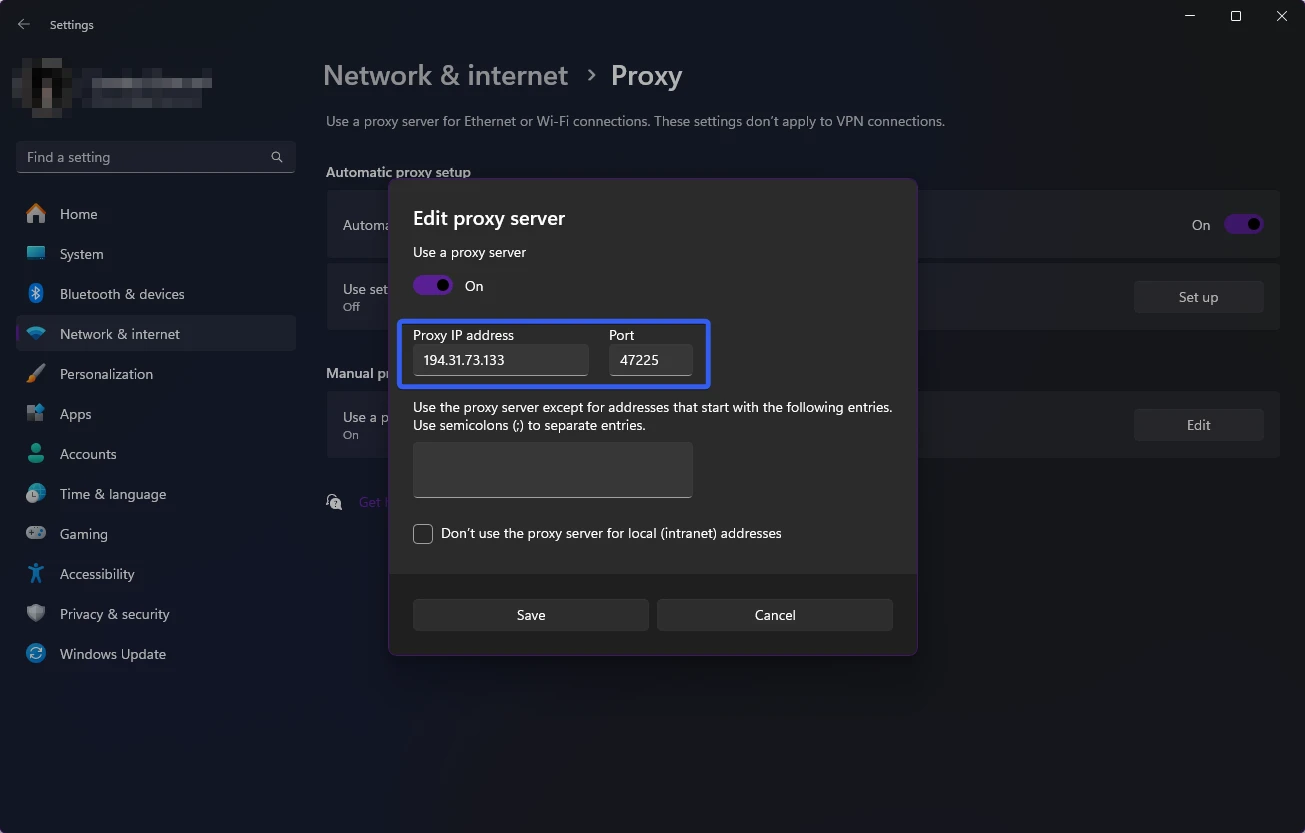The height and width of the screenshot is (833, 1305).
Task: Open Bluetooth & devices icon
Action: [36, 294]
